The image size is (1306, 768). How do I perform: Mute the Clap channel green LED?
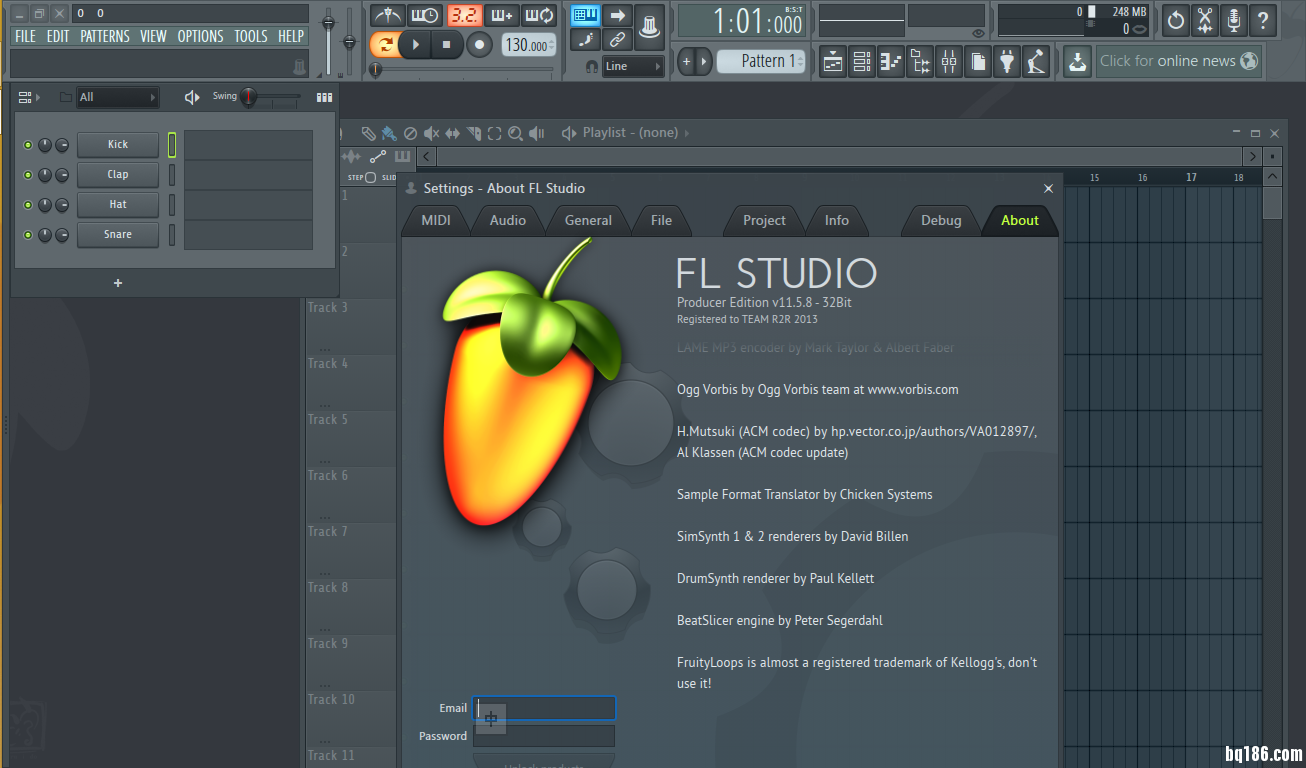tap(28, 175)
